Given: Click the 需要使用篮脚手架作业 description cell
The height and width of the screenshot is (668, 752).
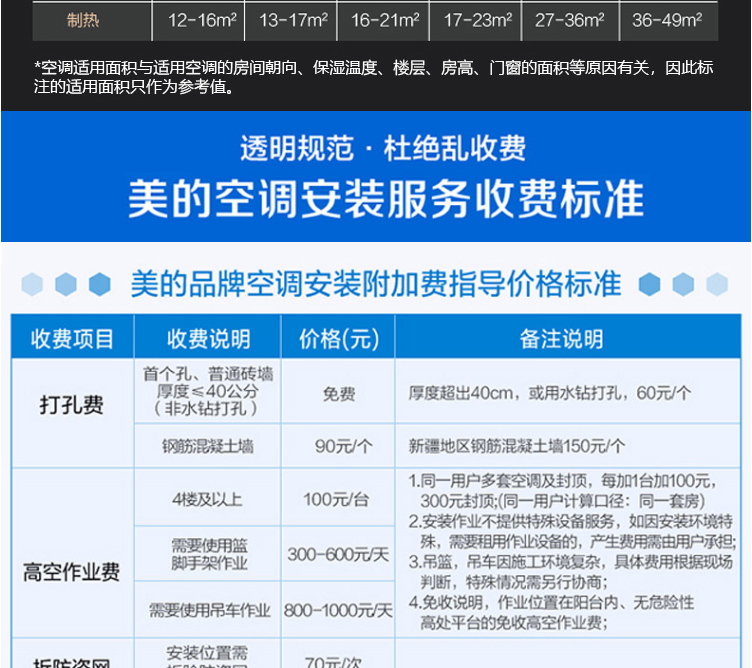Looking at the screenshot, I should (210, 554).
